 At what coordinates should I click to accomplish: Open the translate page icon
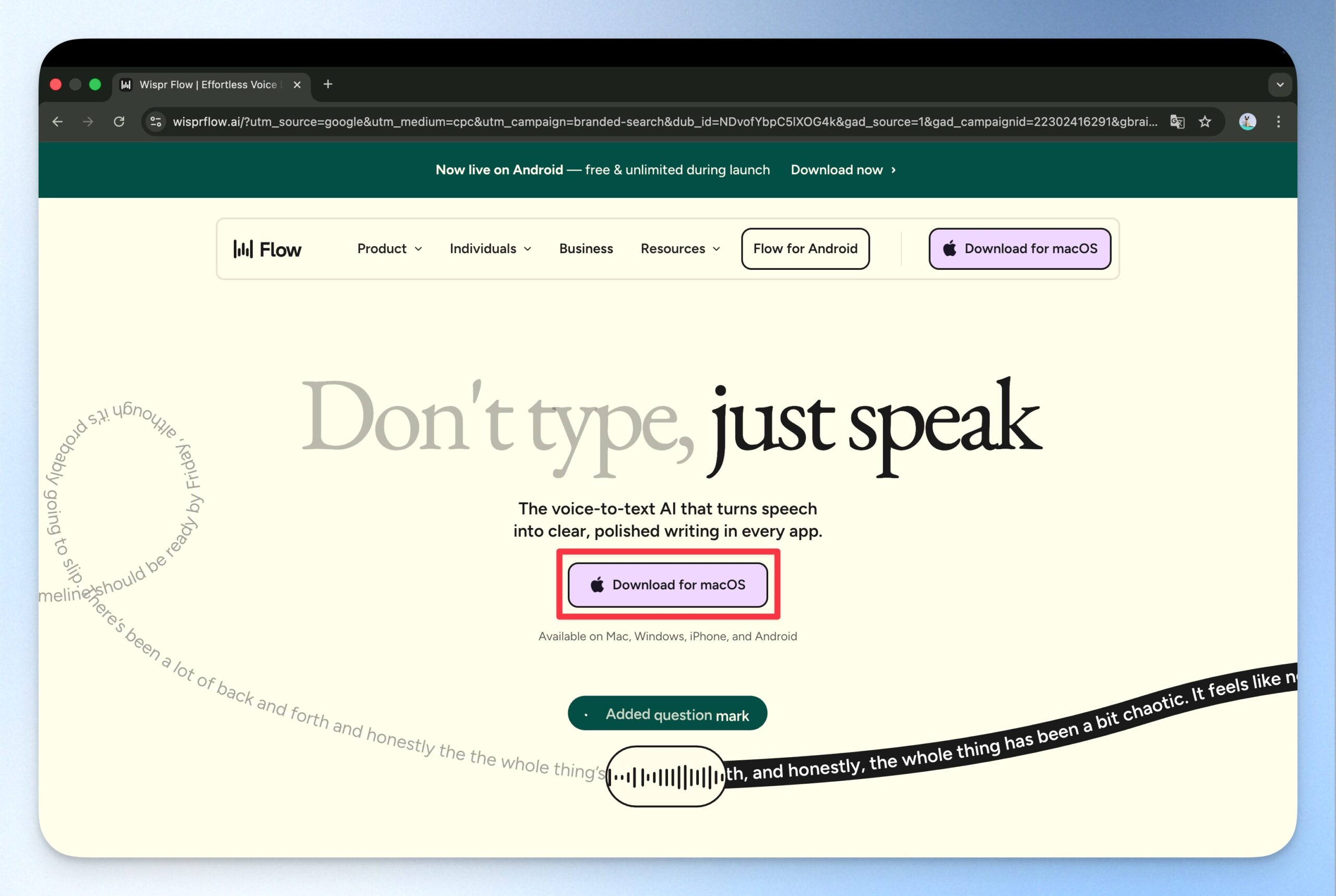pos(1177,122)
